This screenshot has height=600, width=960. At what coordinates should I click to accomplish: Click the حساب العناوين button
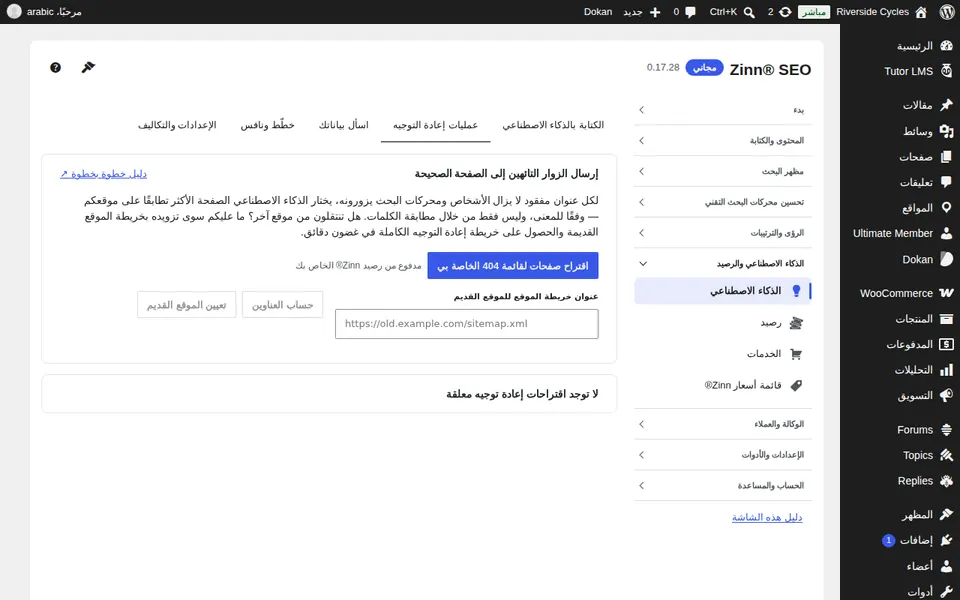(x=282, y=305)
